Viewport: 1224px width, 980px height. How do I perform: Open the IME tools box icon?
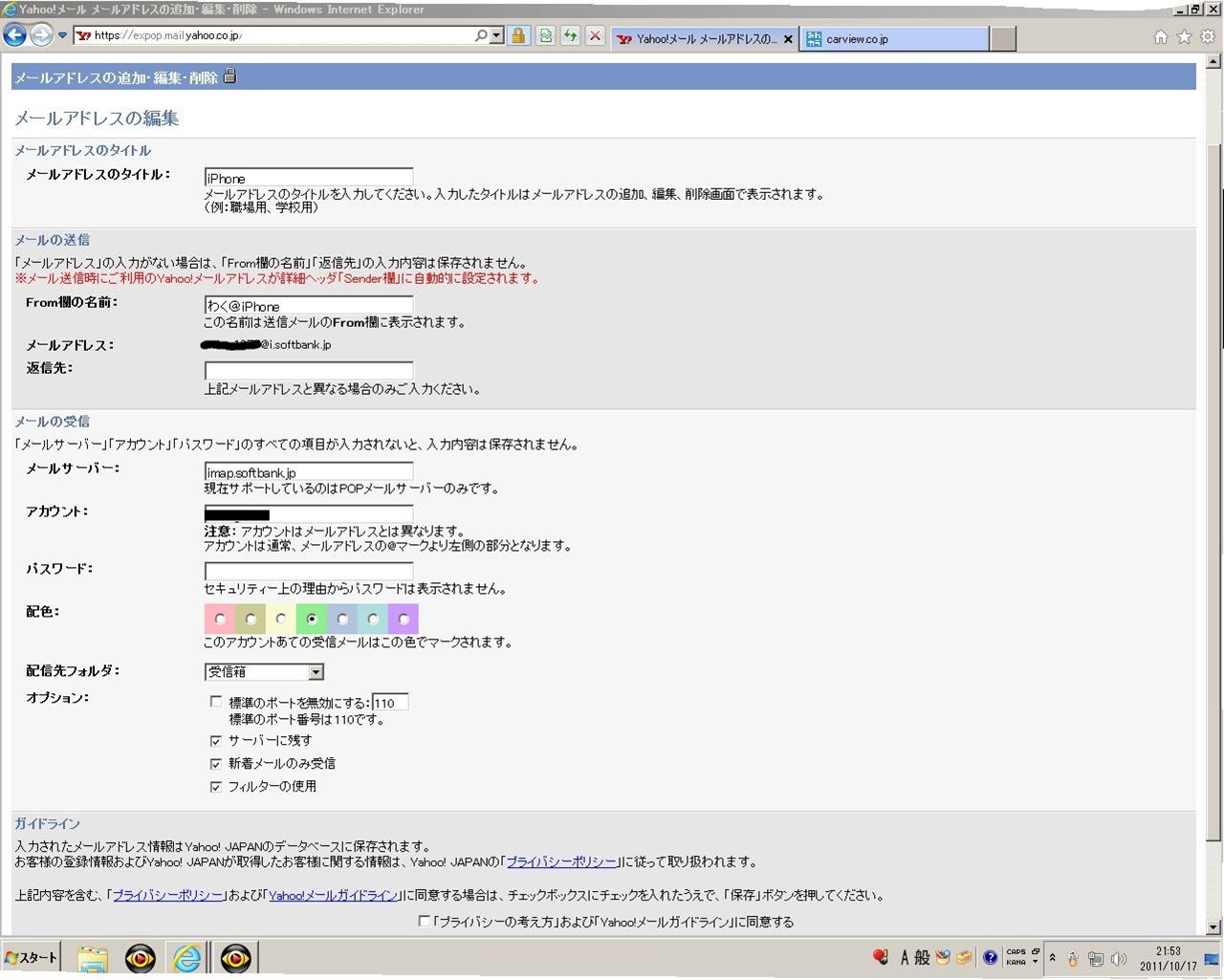[x=964, y=957]
